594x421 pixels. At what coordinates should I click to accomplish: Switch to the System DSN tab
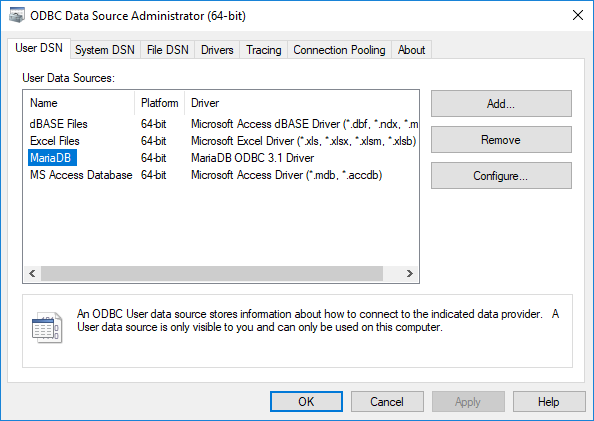[x=105, y=50]
